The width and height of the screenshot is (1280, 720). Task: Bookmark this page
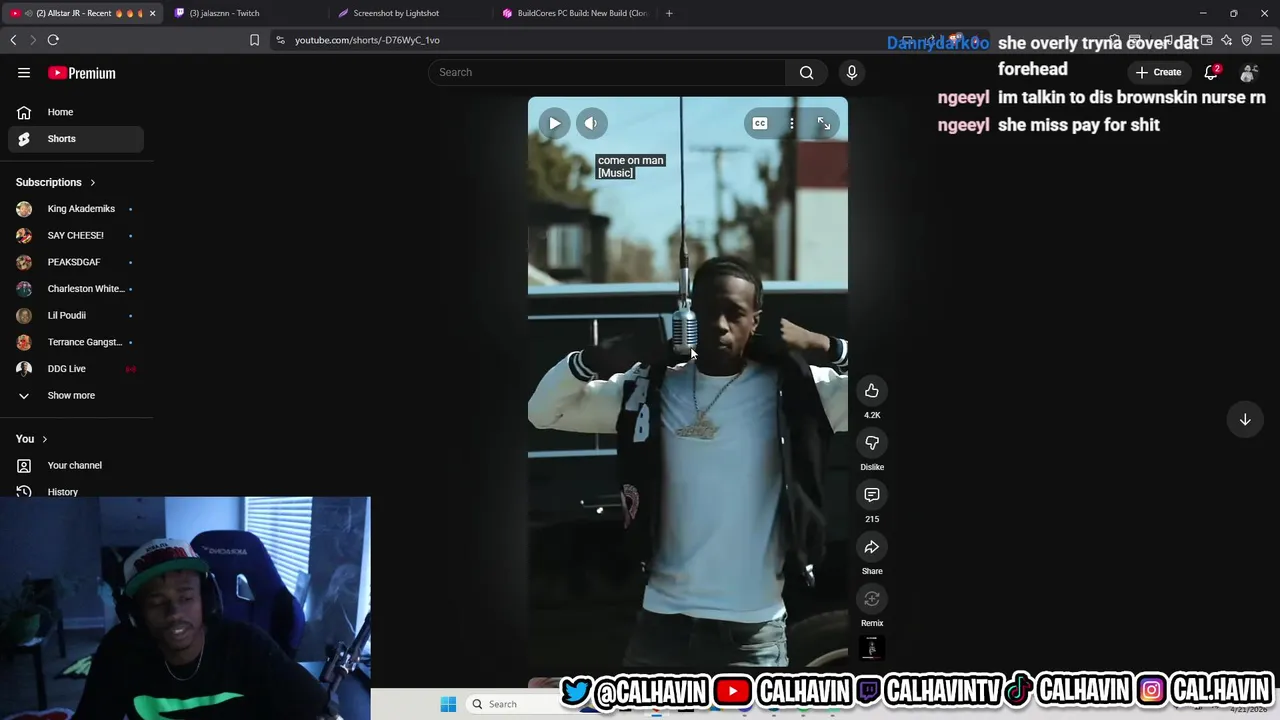pyautogui.click(x=254, y=40)
